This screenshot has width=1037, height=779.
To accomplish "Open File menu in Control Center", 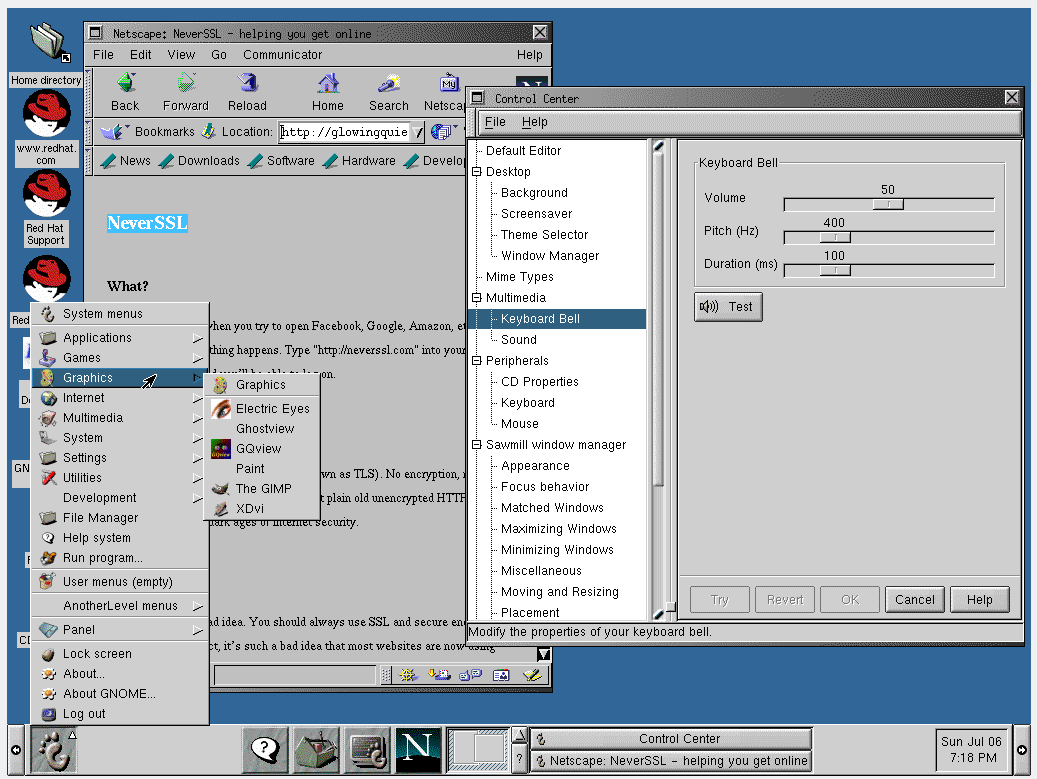I will pyautogui.click(x=495, y=122).
